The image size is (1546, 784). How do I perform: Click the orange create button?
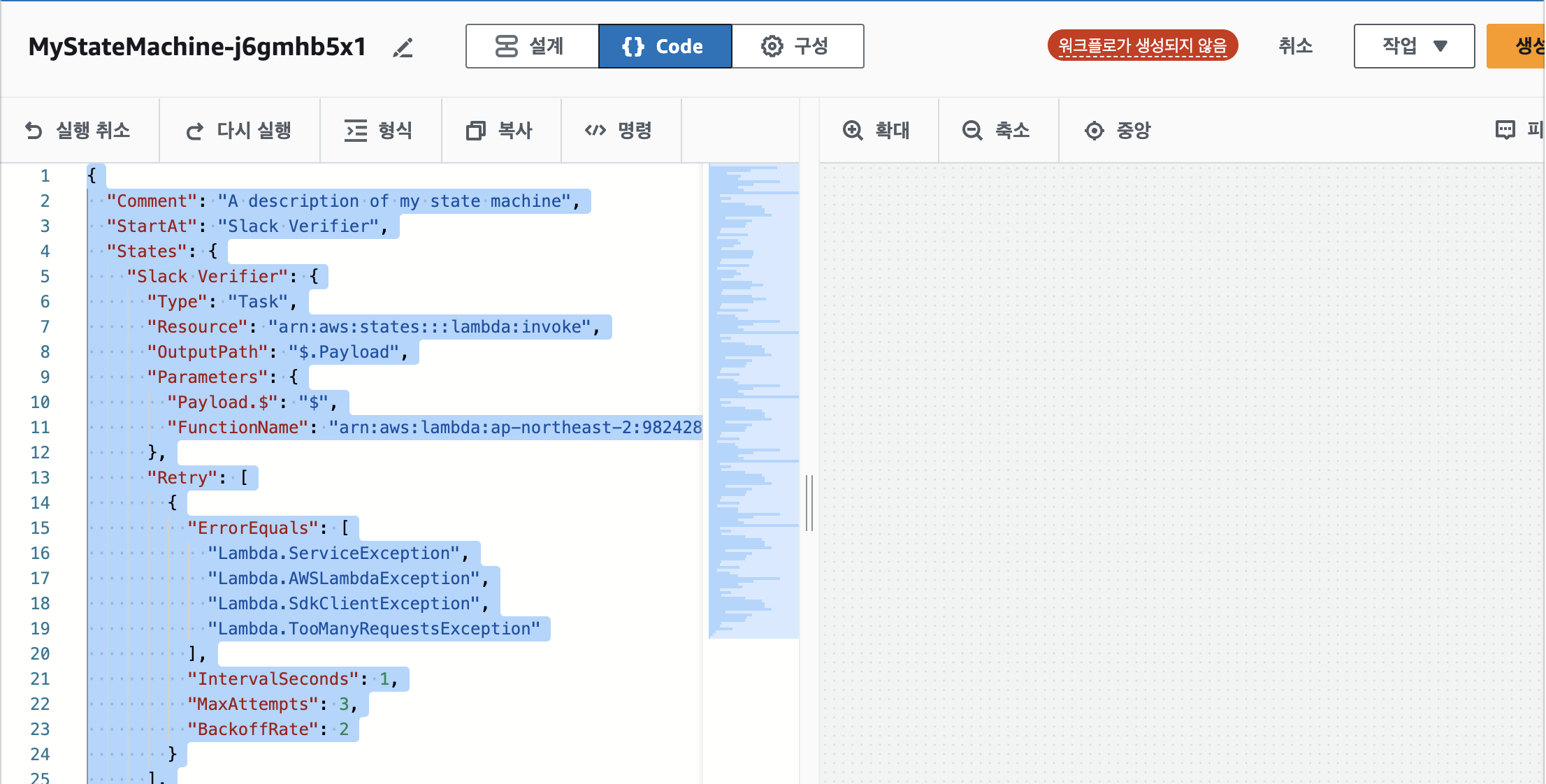pos(1517,46)
